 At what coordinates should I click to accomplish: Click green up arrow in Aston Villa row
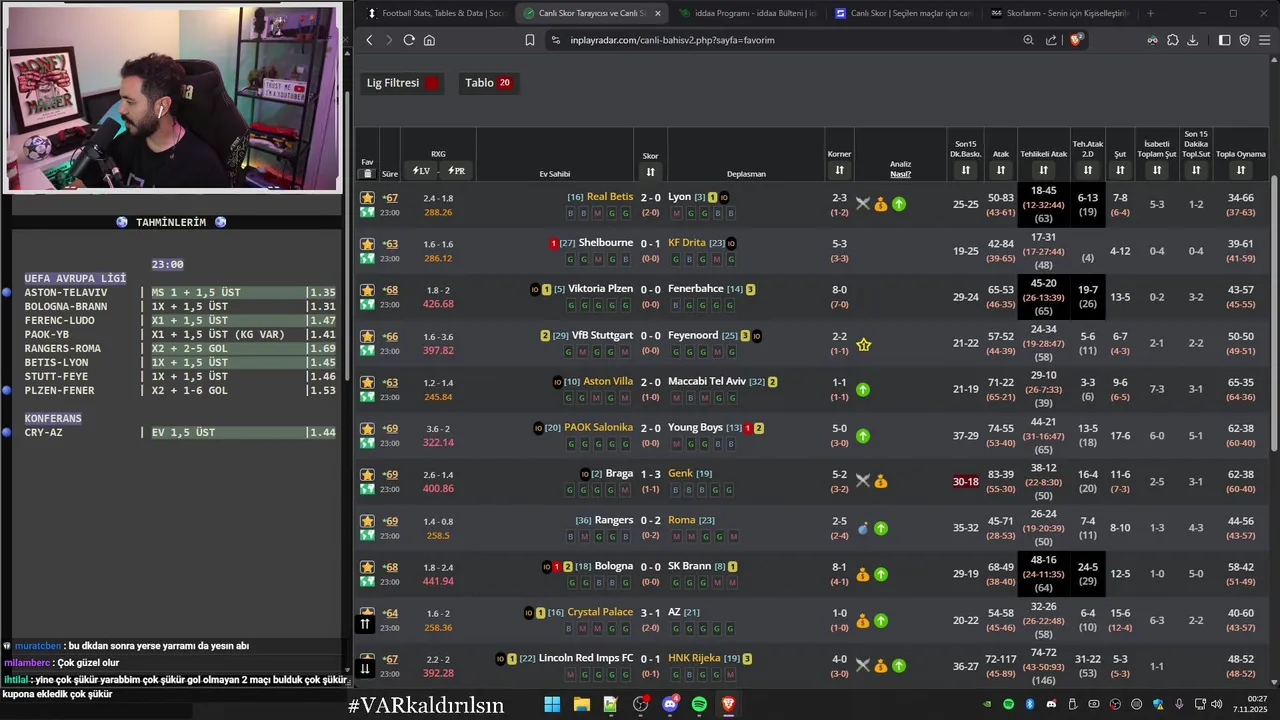point(863,390)
